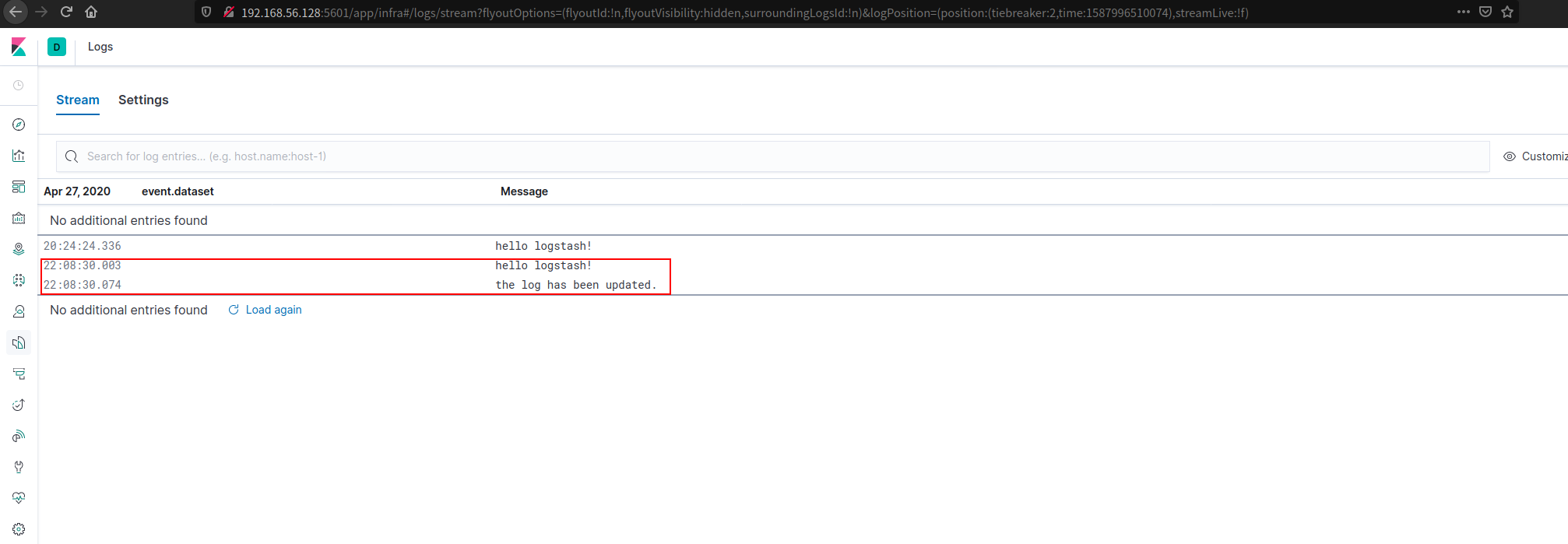Image resolution: width=1568 pixels, height=544 pixels.
Task: Open Discover from the sidebar
Action: [x=19, y=125]
